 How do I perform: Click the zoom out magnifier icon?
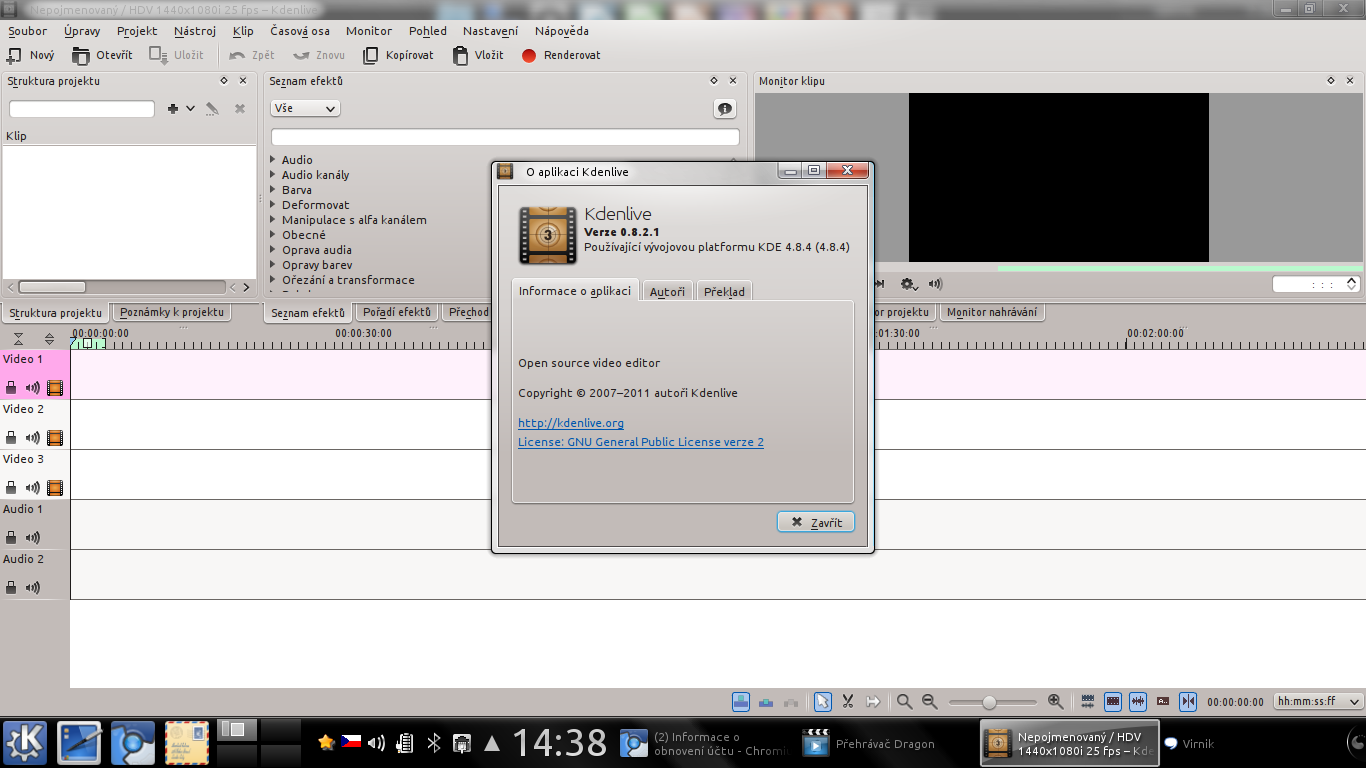pos(929,702)
